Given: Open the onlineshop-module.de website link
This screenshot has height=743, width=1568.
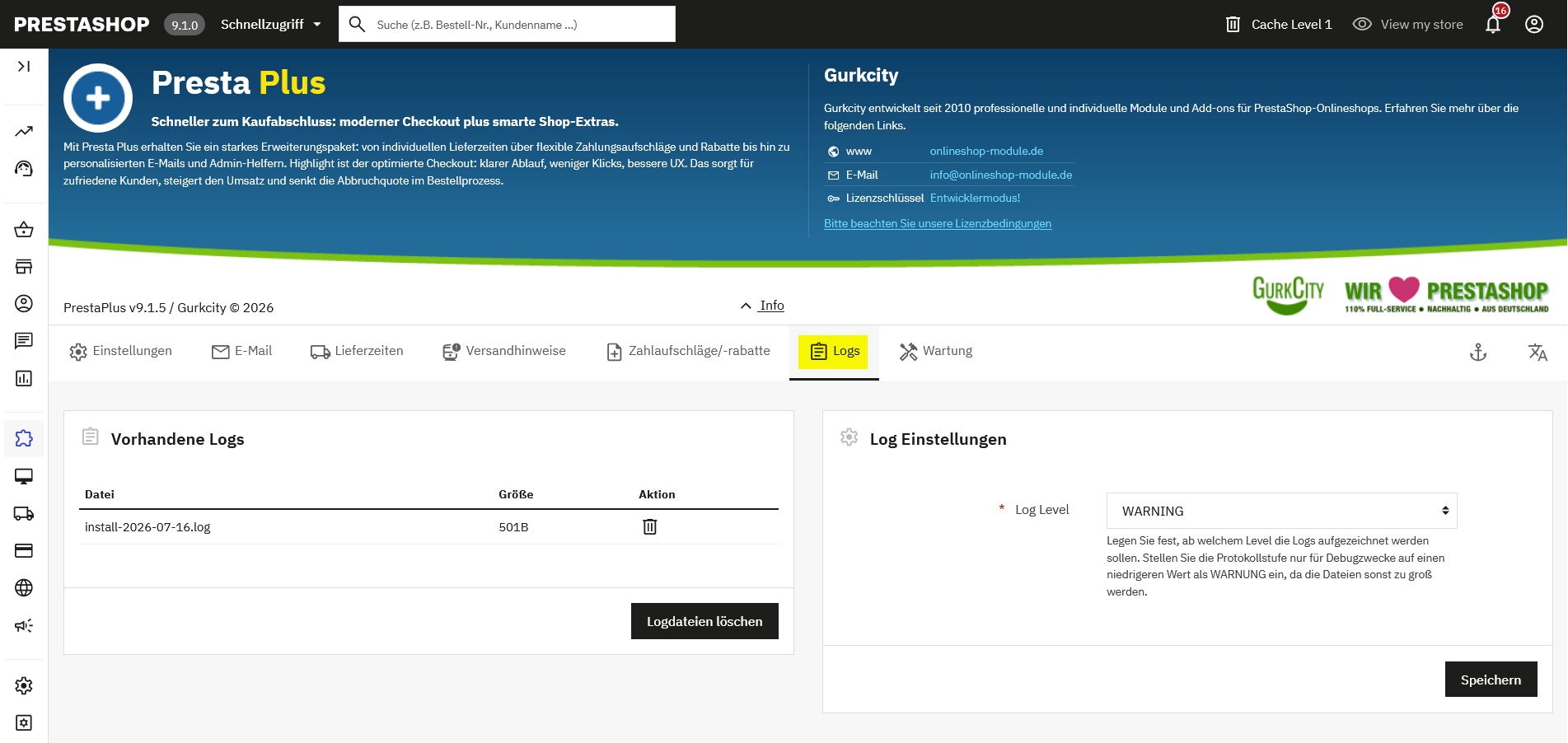Looking at the screenshot, I should pyautogui.click(x=986, y=151).
